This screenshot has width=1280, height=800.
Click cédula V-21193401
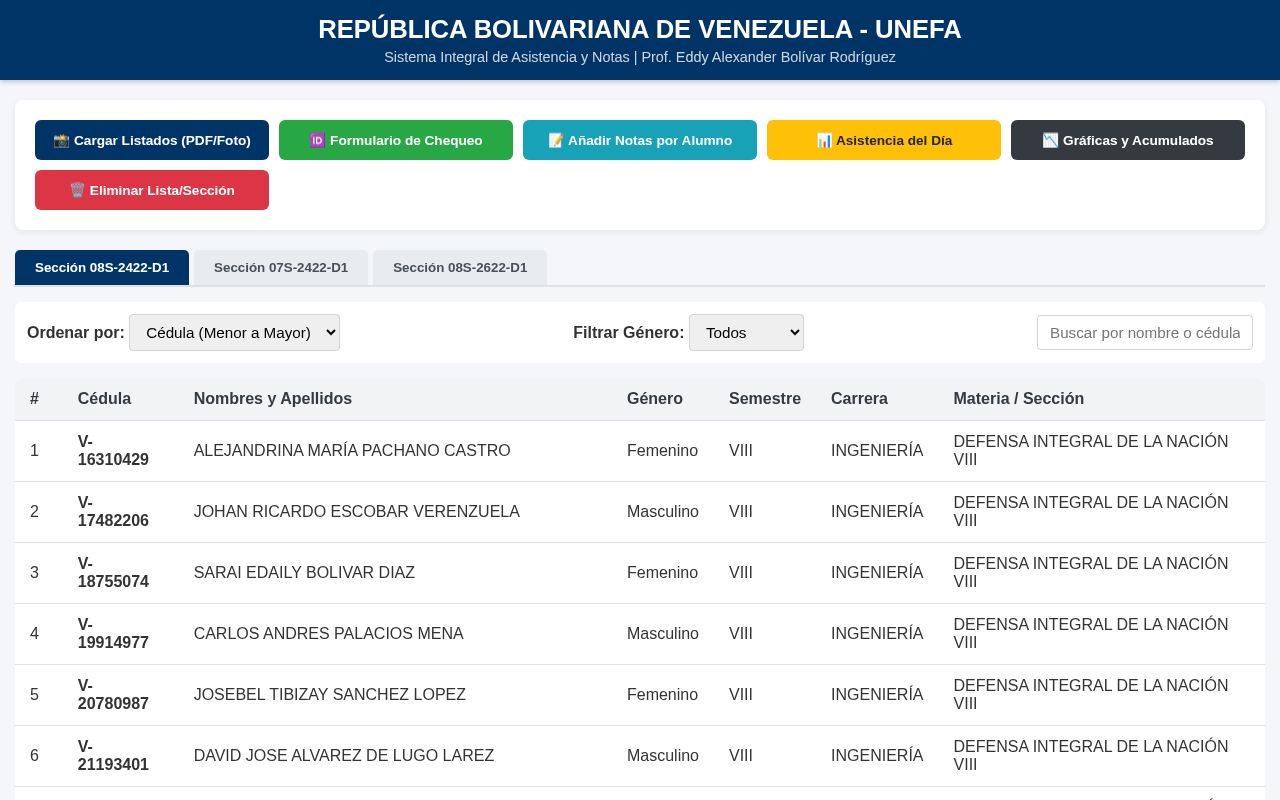coord(113,756)
